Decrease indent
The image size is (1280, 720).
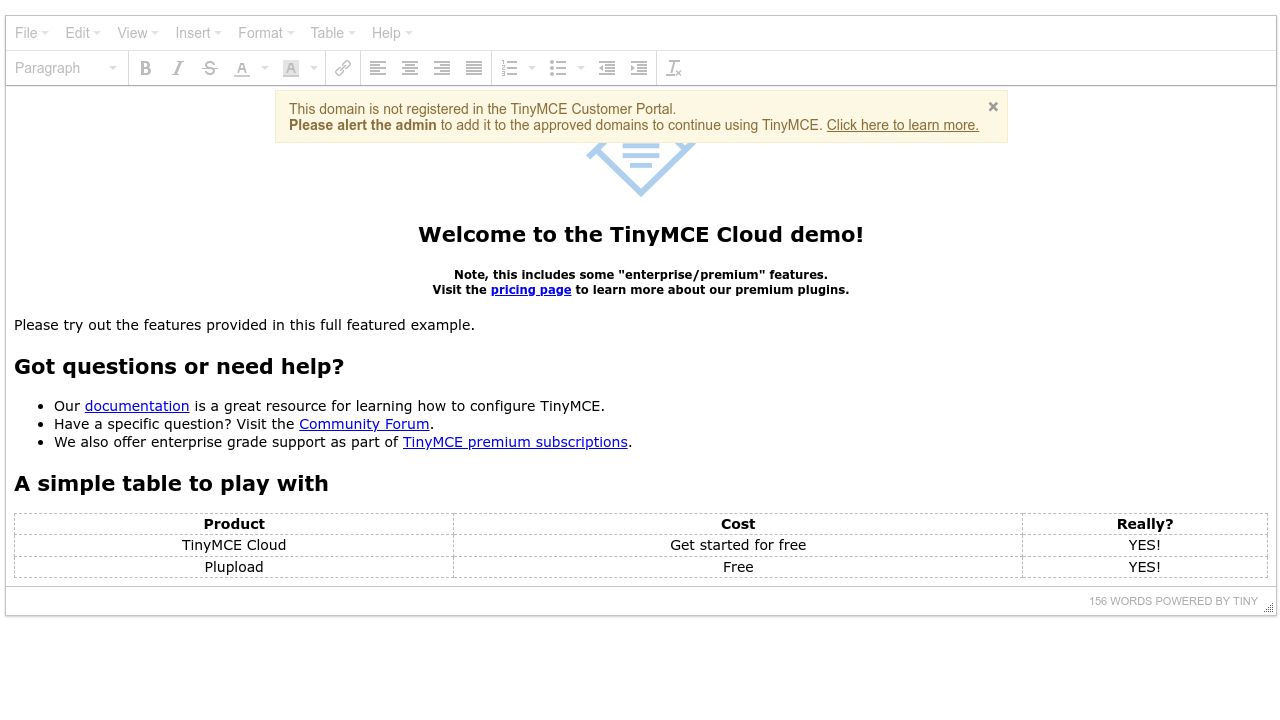click(x=607, y=68)
